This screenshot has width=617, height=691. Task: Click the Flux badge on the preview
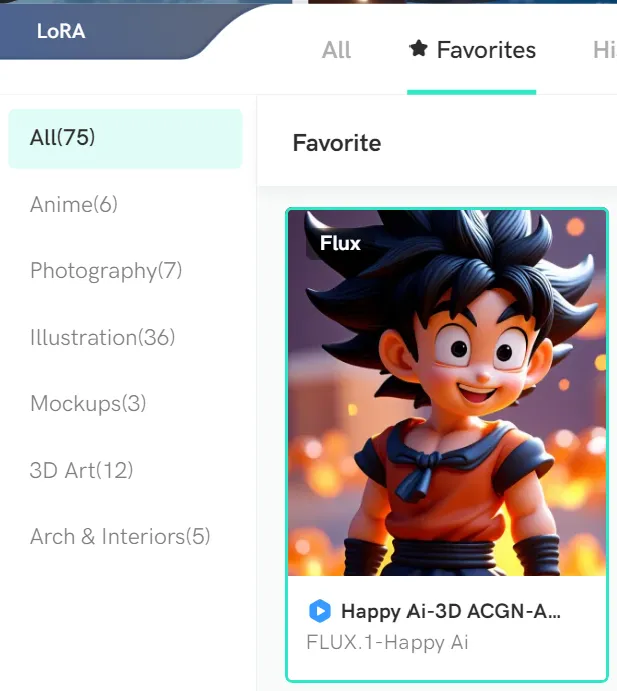tap(340, 243)
